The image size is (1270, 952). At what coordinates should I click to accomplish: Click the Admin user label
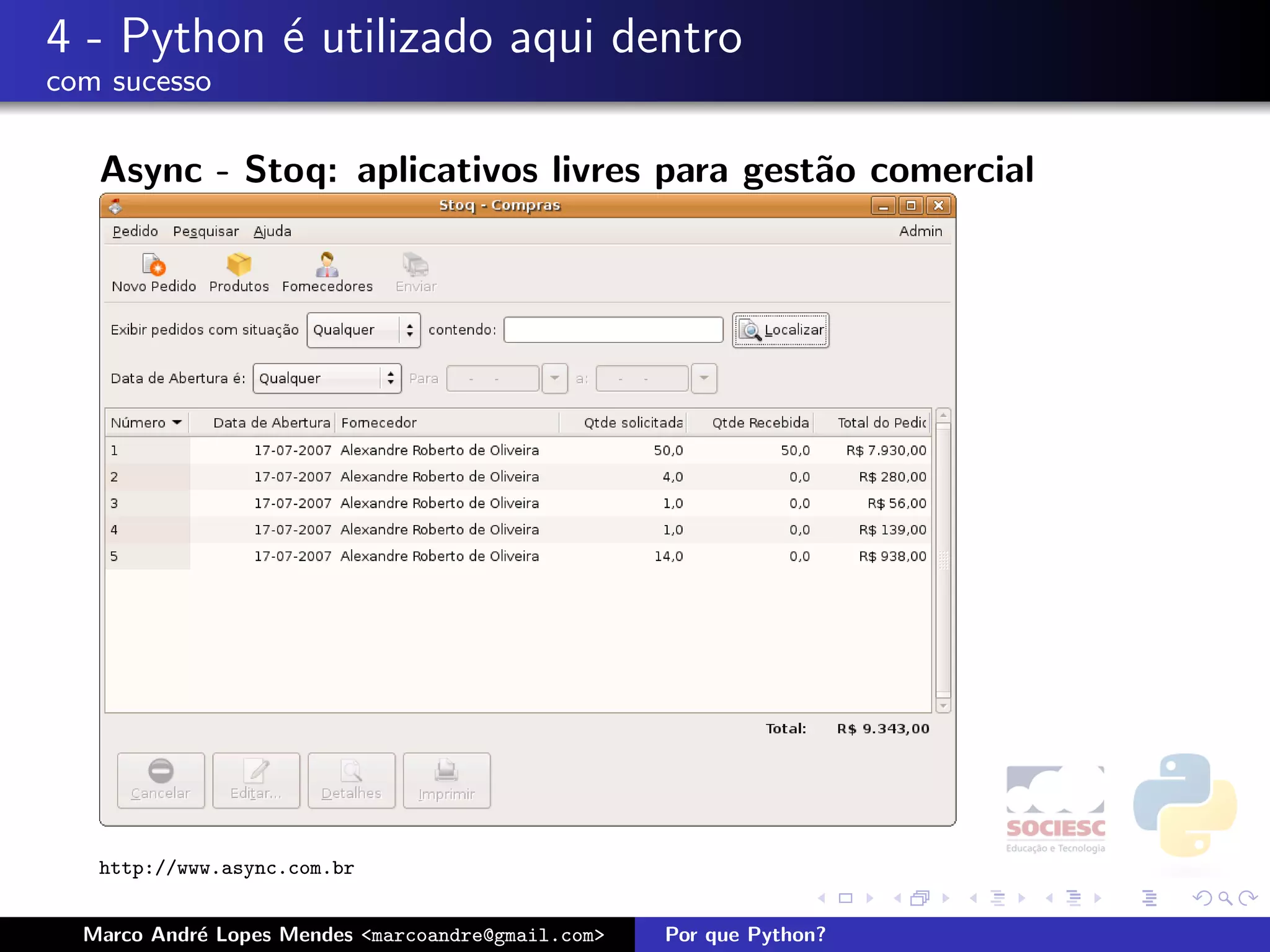point(921,231)
